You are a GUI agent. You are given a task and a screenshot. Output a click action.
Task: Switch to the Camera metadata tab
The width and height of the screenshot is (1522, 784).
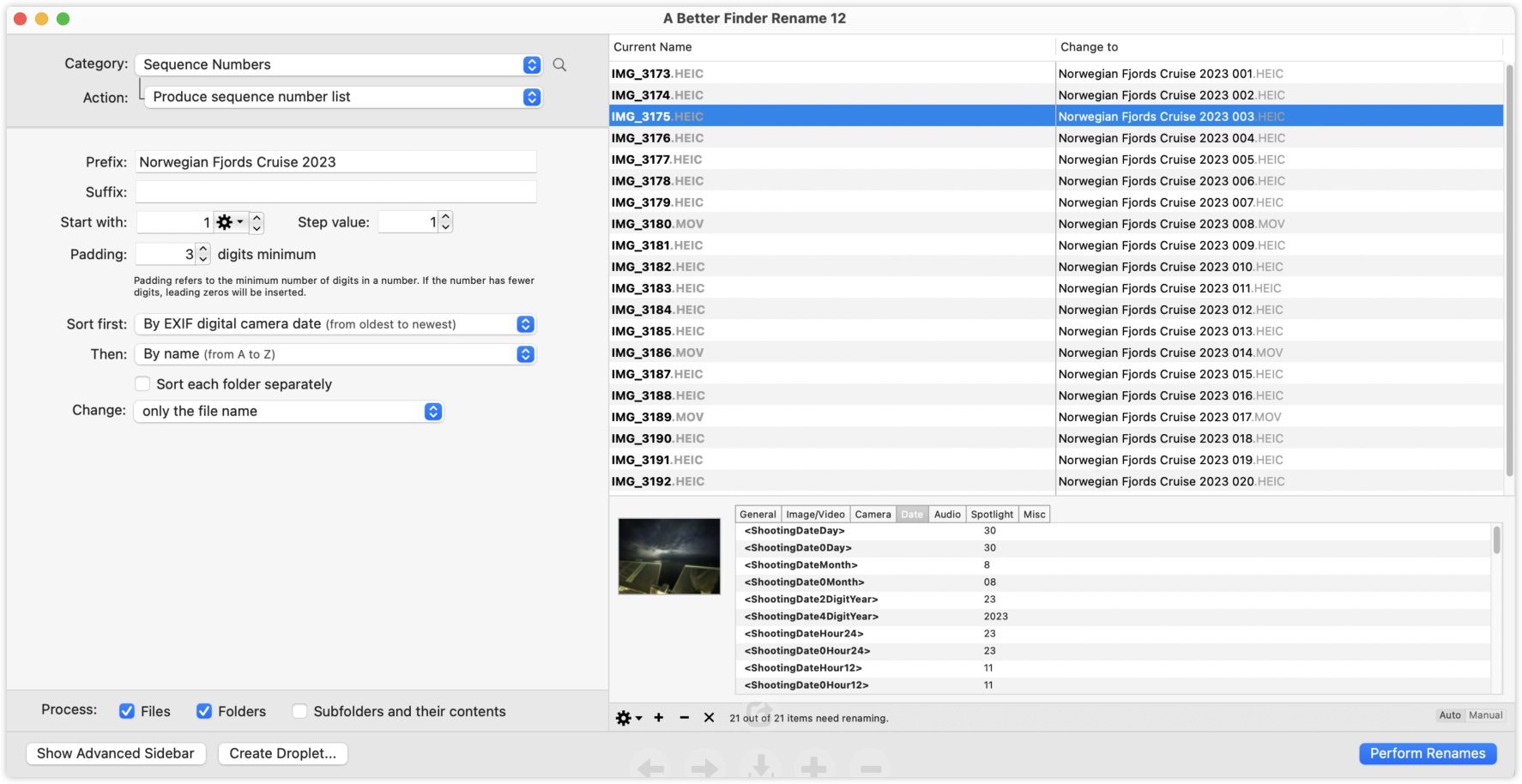873,515
